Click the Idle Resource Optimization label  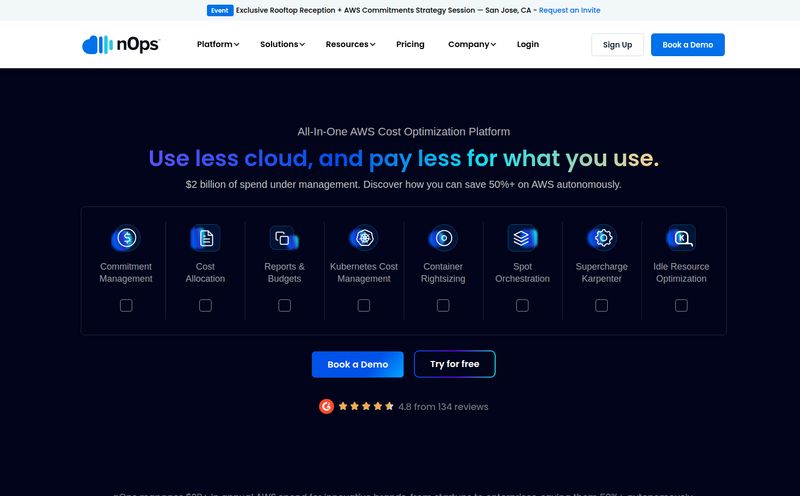coord(681,272)
